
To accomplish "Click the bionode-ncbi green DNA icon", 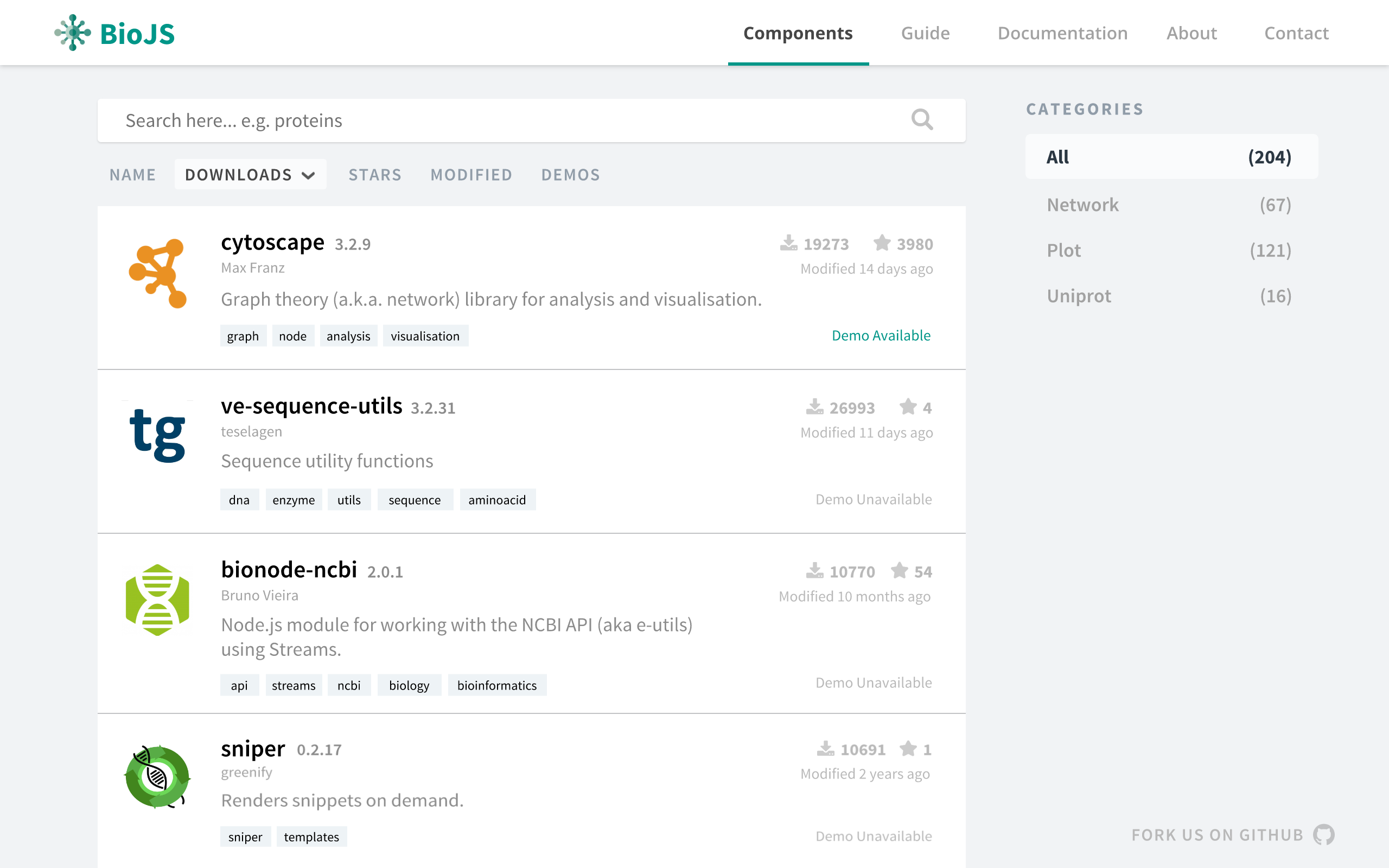I will pyautogui.click(x=157, y=601).
